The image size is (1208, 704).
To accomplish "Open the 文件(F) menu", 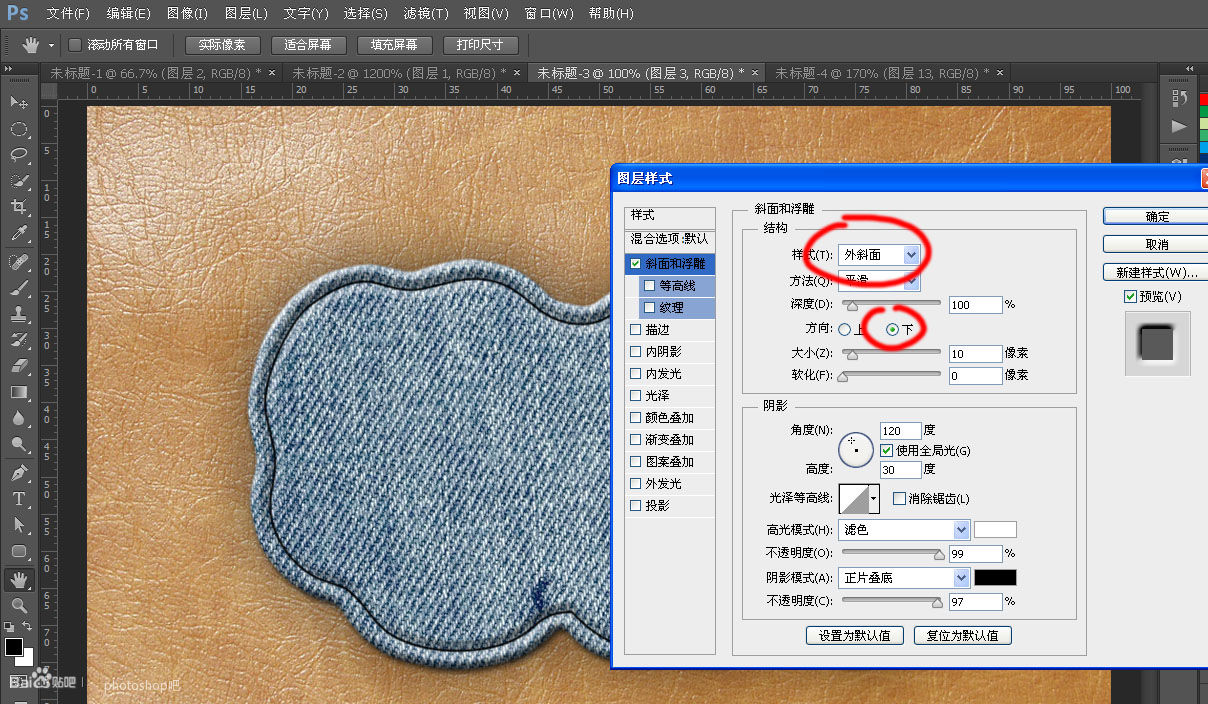I will click(67, 14).
